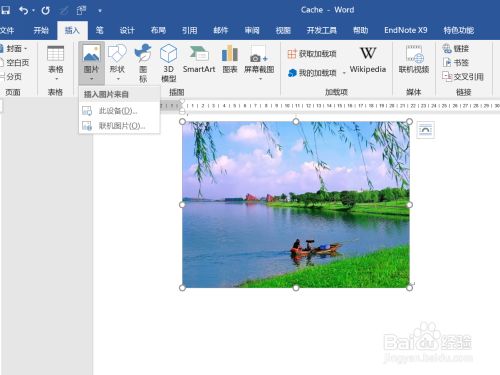The height and width of the screenshot is (375, 500).
Task: Switch to the 审阅 tab
Action: click(252, 30)
